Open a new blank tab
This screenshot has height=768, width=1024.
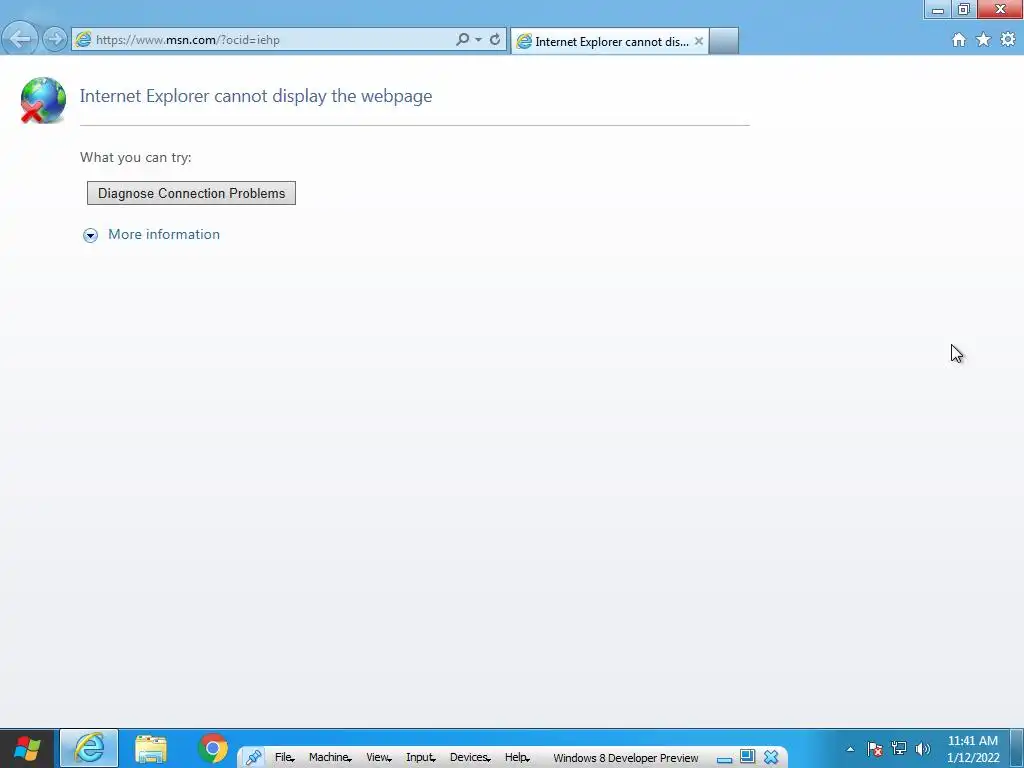pos(724,41)
